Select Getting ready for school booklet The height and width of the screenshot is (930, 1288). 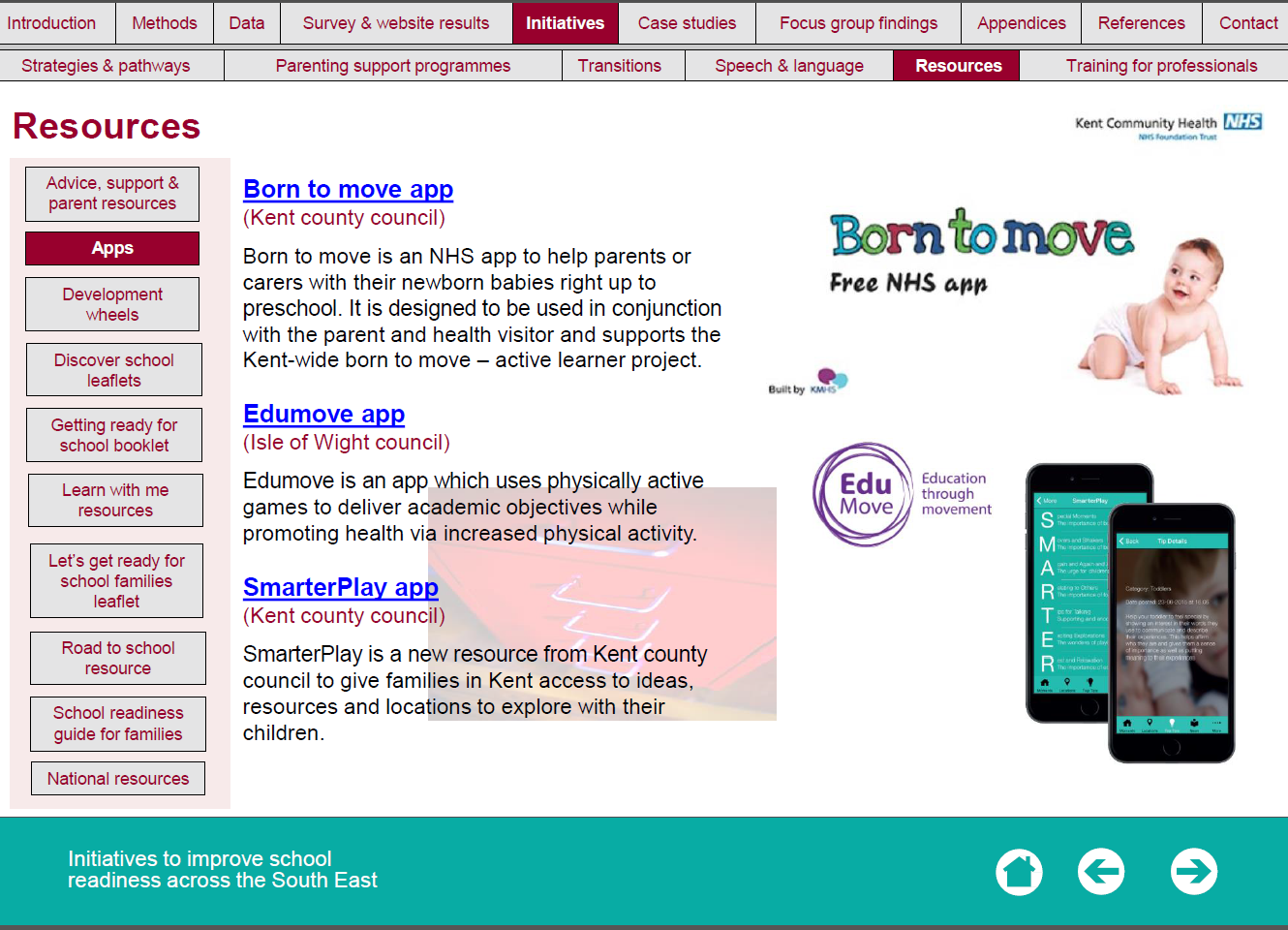coord(114,435)
